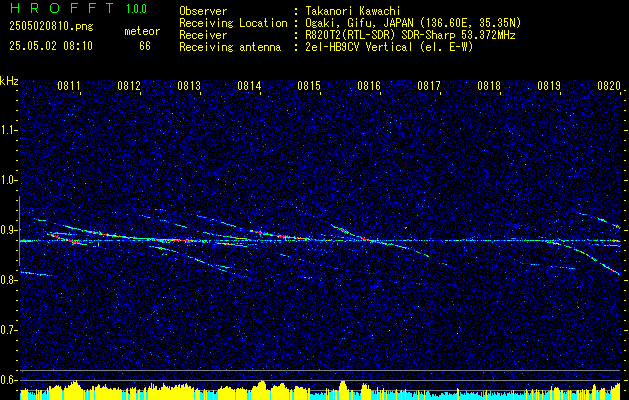Click the 0815 time marker

[x=309, y=85]
